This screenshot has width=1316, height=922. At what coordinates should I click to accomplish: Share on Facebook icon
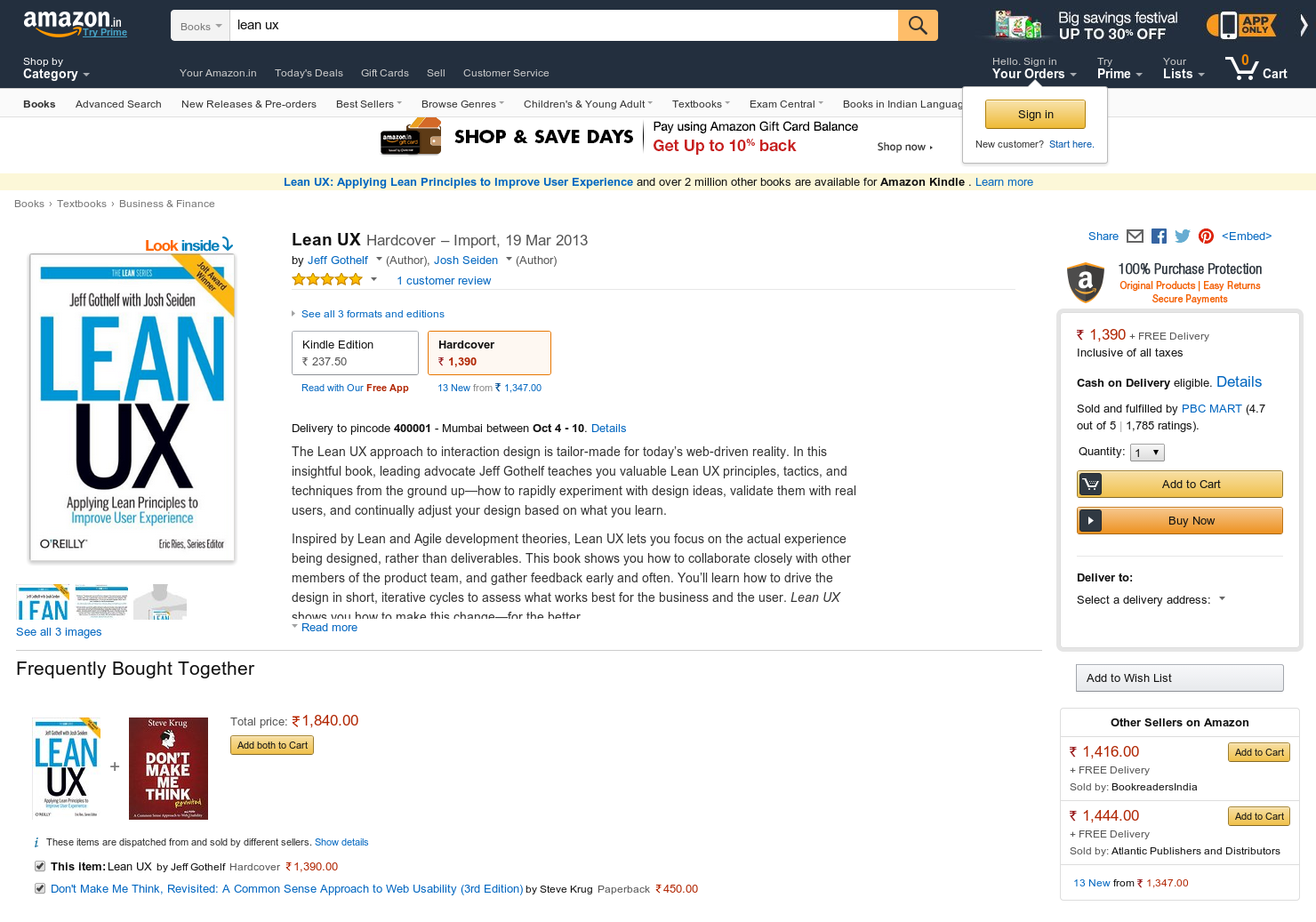[x=1159, y=236]
